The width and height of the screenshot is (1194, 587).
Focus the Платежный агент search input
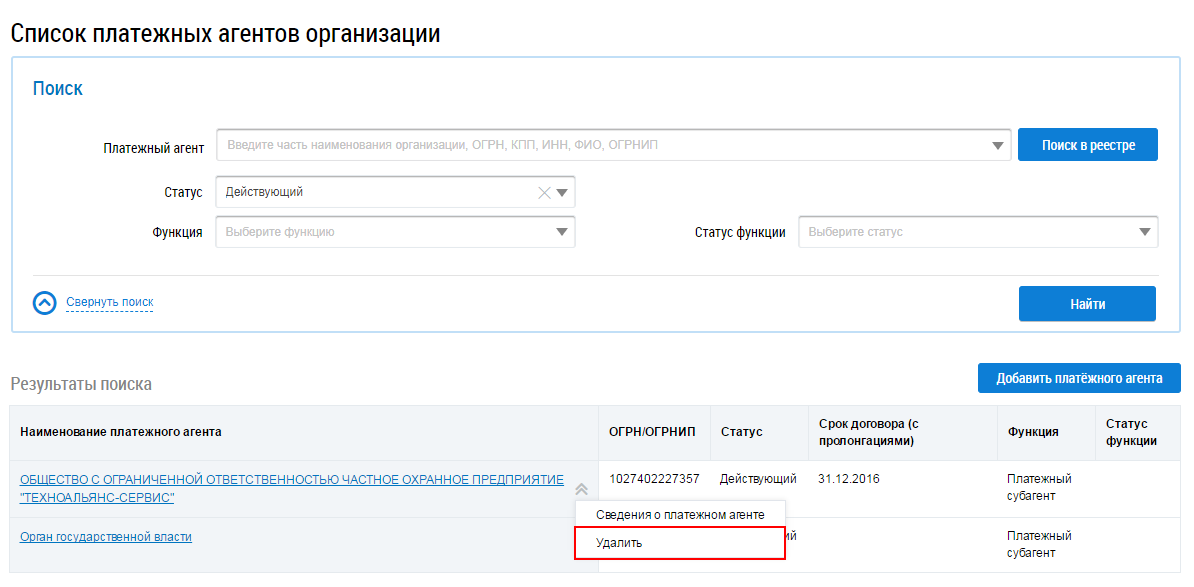coord(600,146)
